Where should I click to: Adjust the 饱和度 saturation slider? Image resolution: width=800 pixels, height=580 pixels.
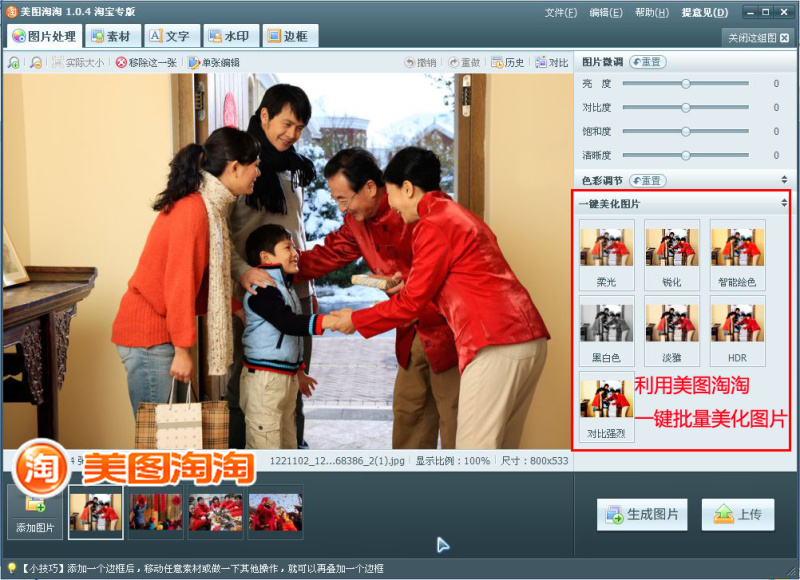(x=686, y=132)
